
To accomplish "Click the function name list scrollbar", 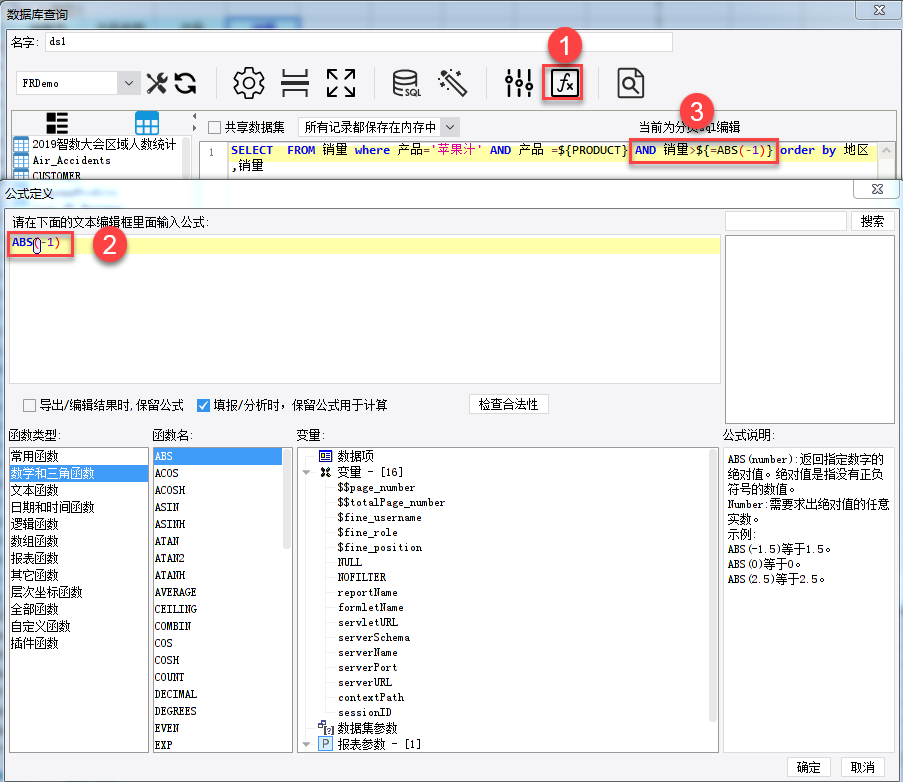I will [x=287, y=498].
